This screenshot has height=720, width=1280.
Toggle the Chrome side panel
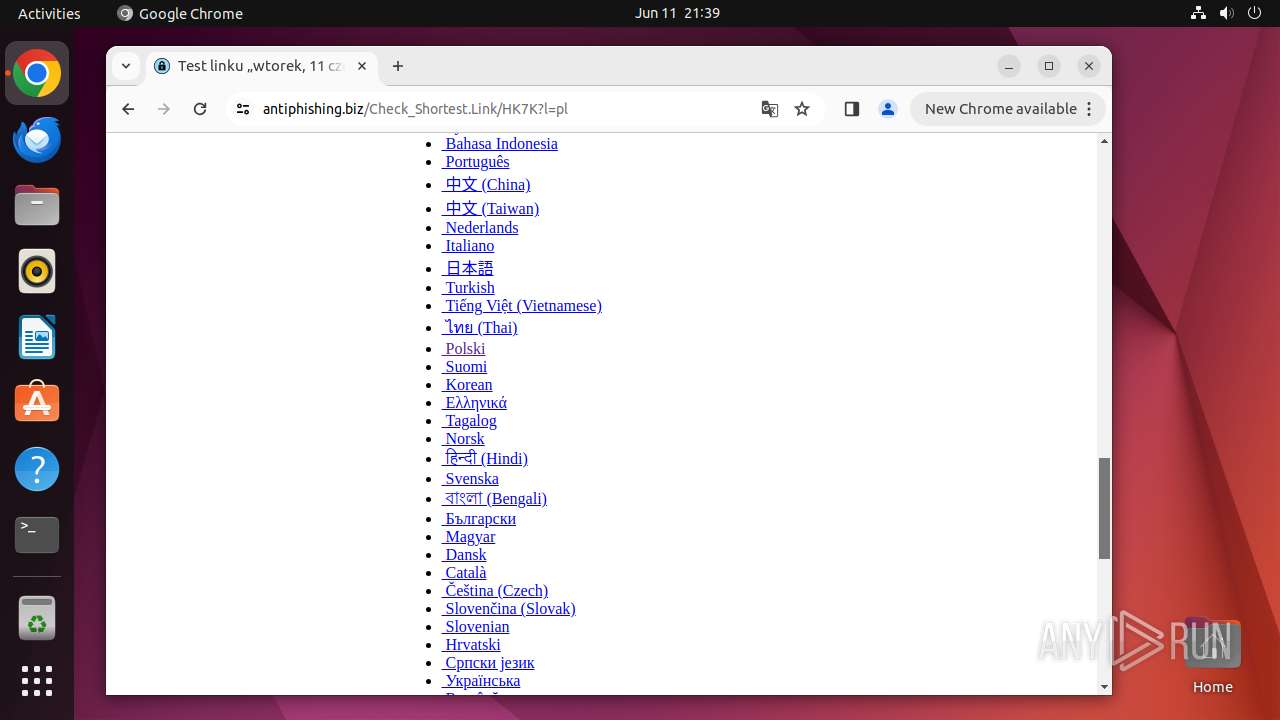coord(852,109)
